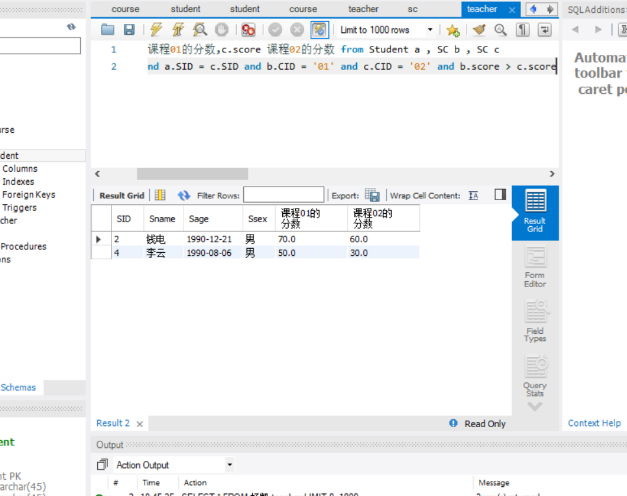627x496 pixels.
Task: Run Explain plan with magnifier-lightning icon
Action: pos(200,30)
